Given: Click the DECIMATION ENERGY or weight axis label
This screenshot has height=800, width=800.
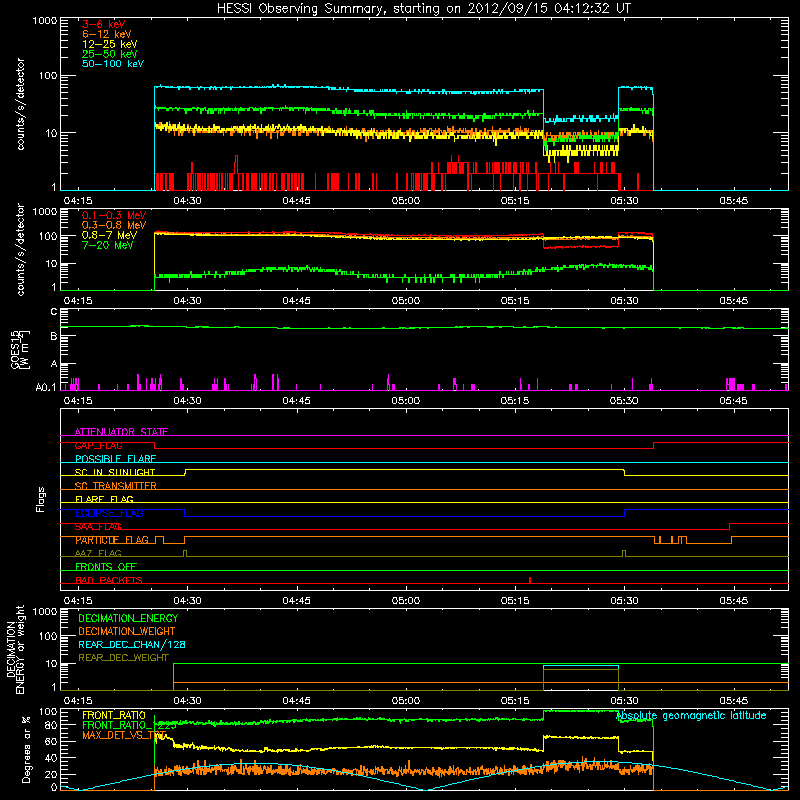Looking at the screenshot, I should click(15, 649).
